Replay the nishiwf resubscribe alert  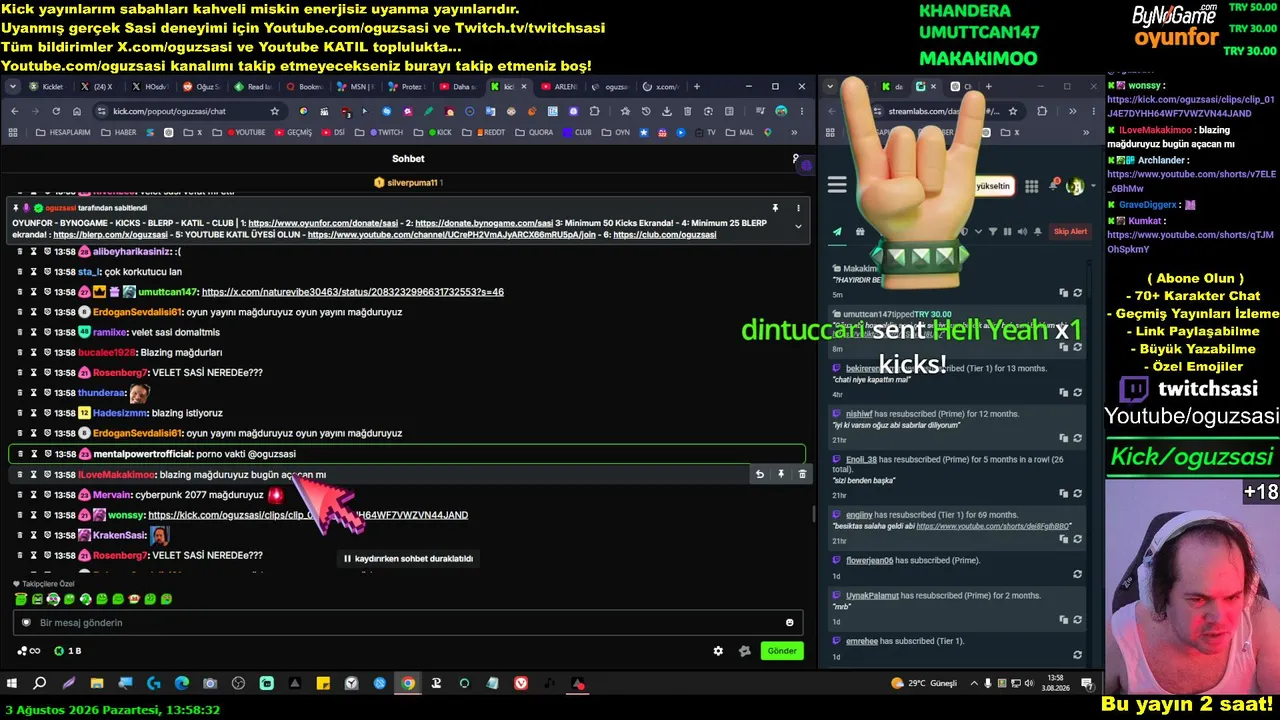1077,438
